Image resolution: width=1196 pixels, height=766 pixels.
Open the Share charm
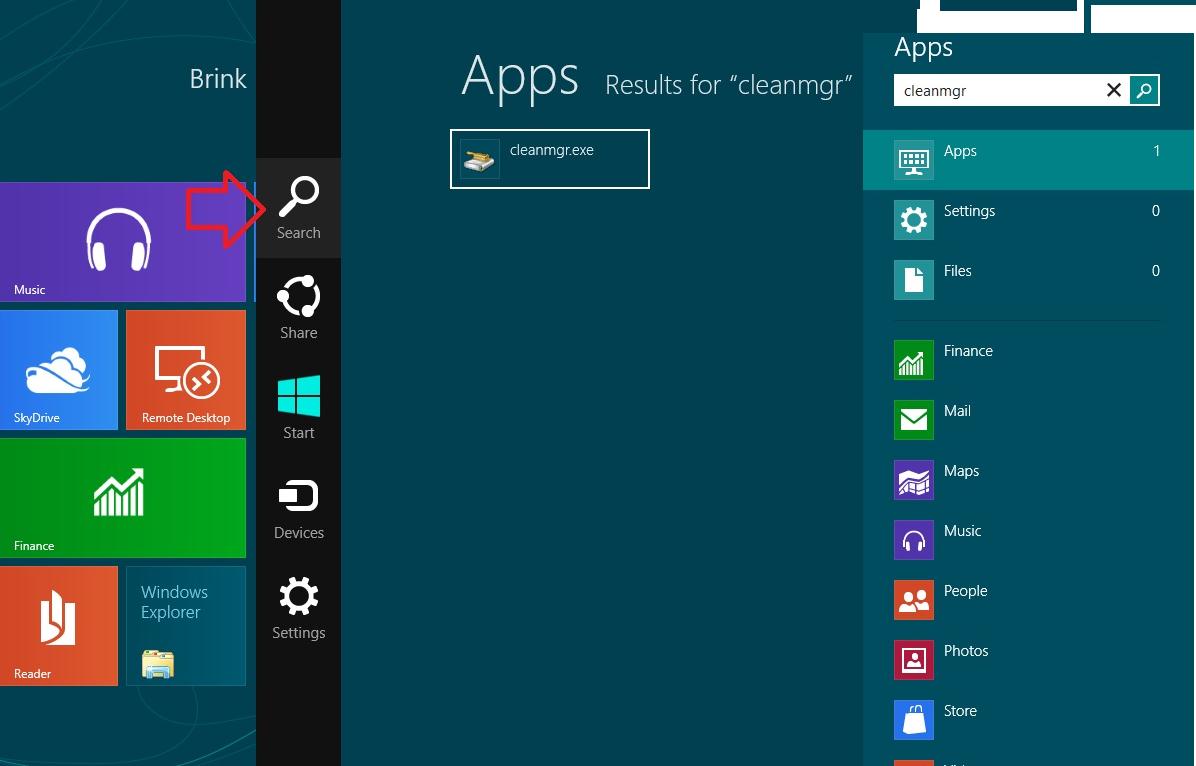[298, 307]
